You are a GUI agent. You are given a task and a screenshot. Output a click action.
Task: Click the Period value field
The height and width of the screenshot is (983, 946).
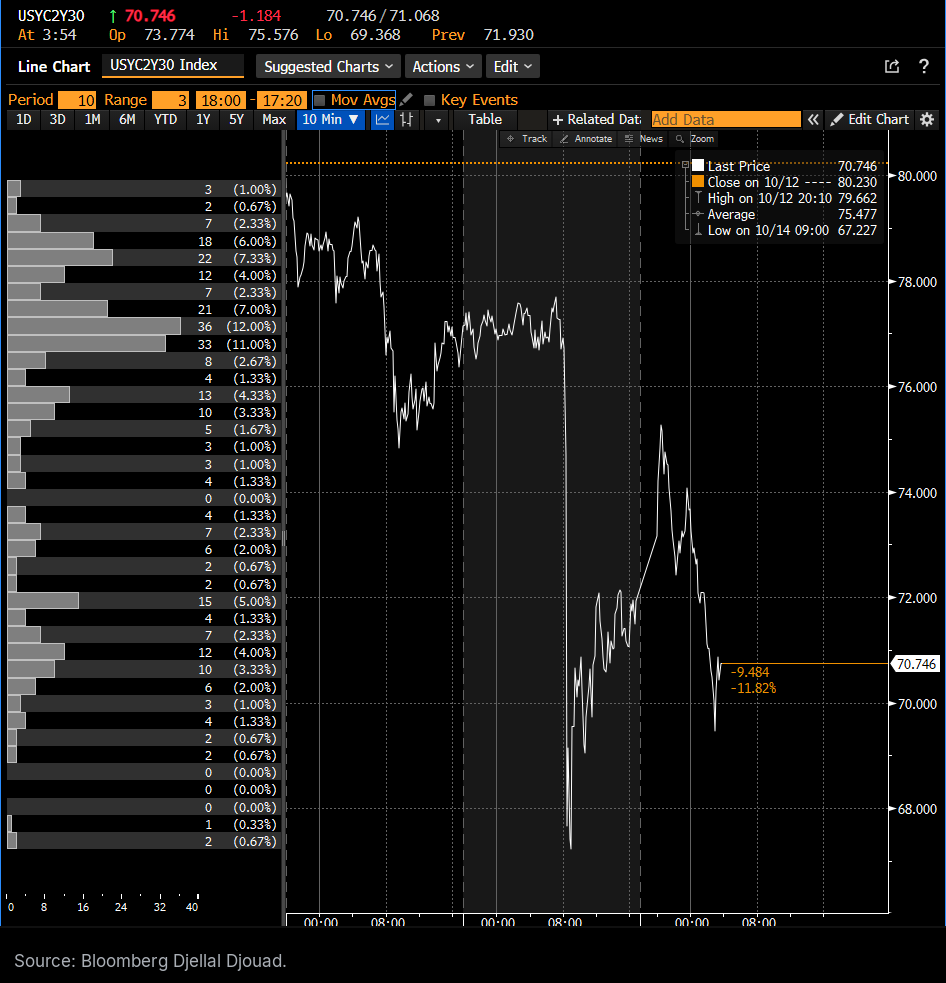click(77, 100)
